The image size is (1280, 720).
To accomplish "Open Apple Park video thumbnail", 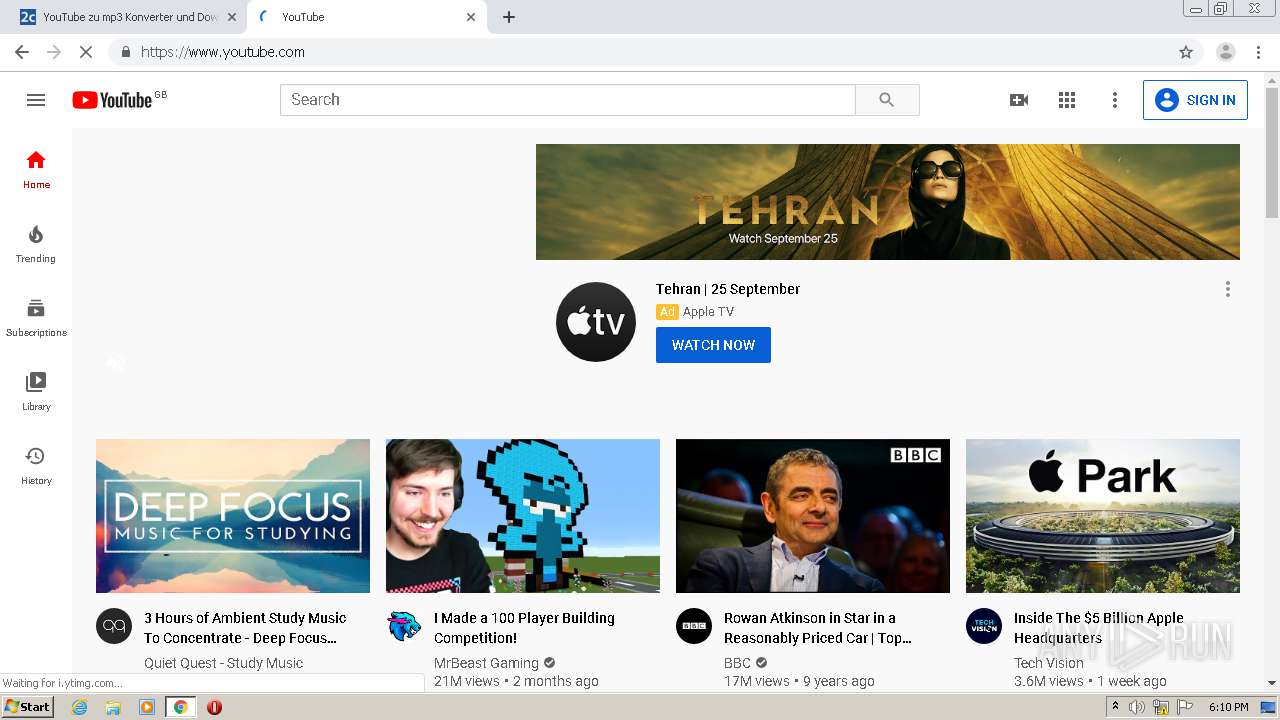I will pyautogui.click(x=1103, y=516).
